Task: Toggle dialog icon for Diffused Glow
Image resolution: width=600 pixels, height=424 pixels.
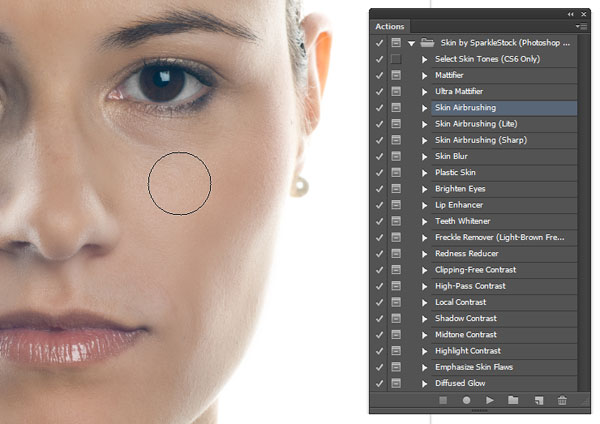Action: click(396, 383)
